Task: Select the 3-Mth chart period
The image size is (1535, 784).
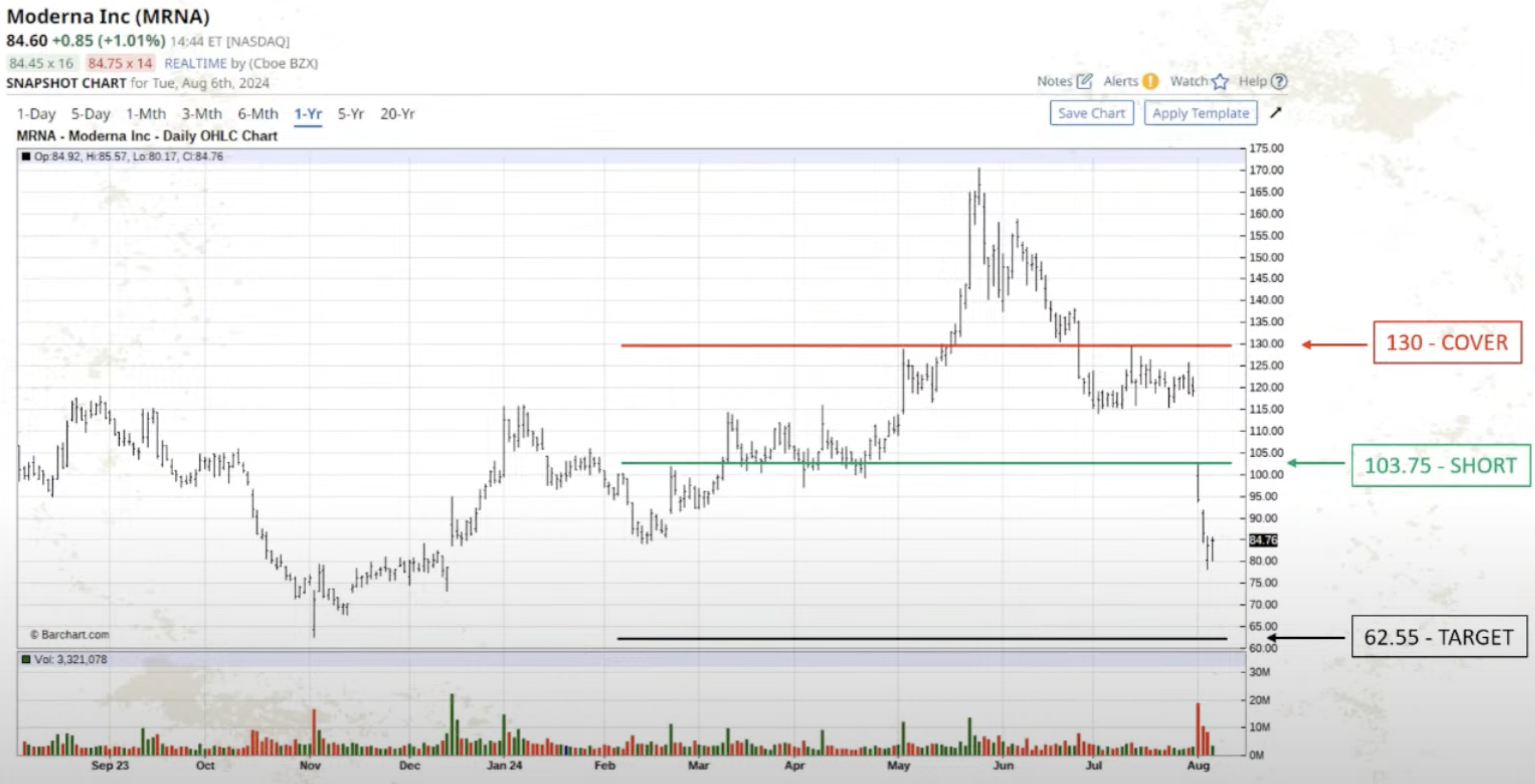Action: coord(202,114)
